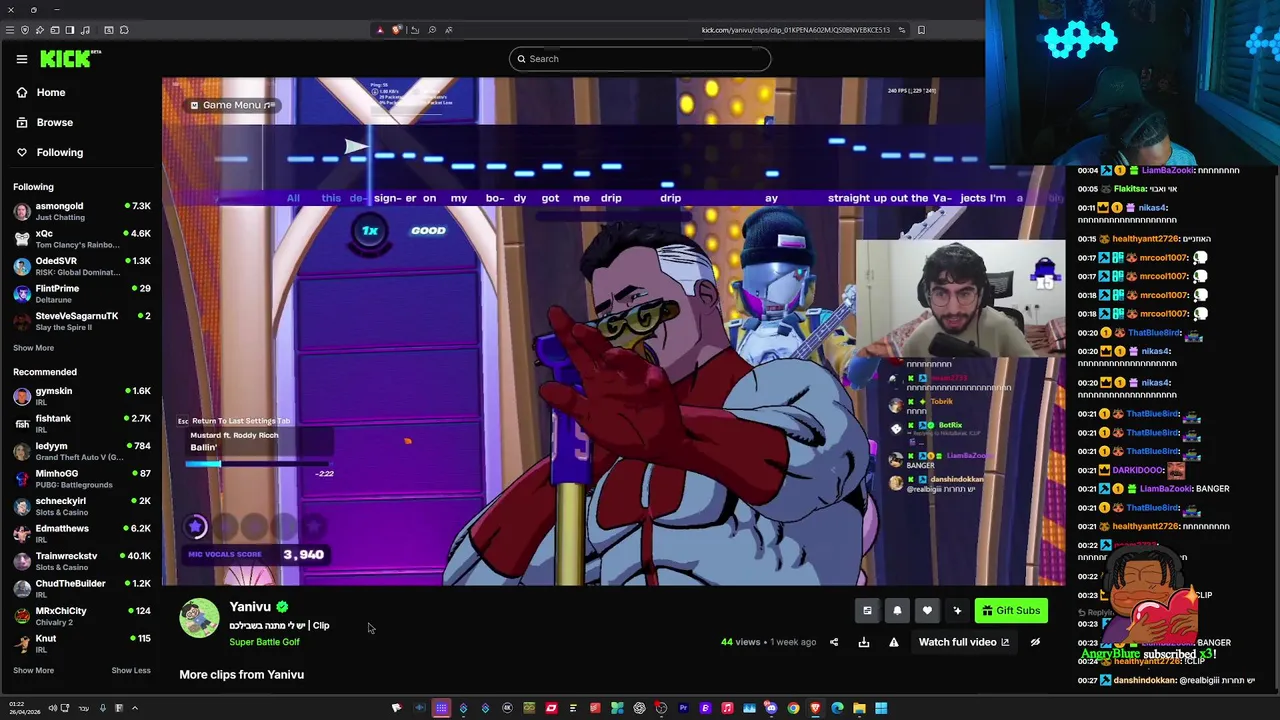Open Microsoft Edge from the taskbar
Screen dimensions: 1280x720
(x=837, y=708)
